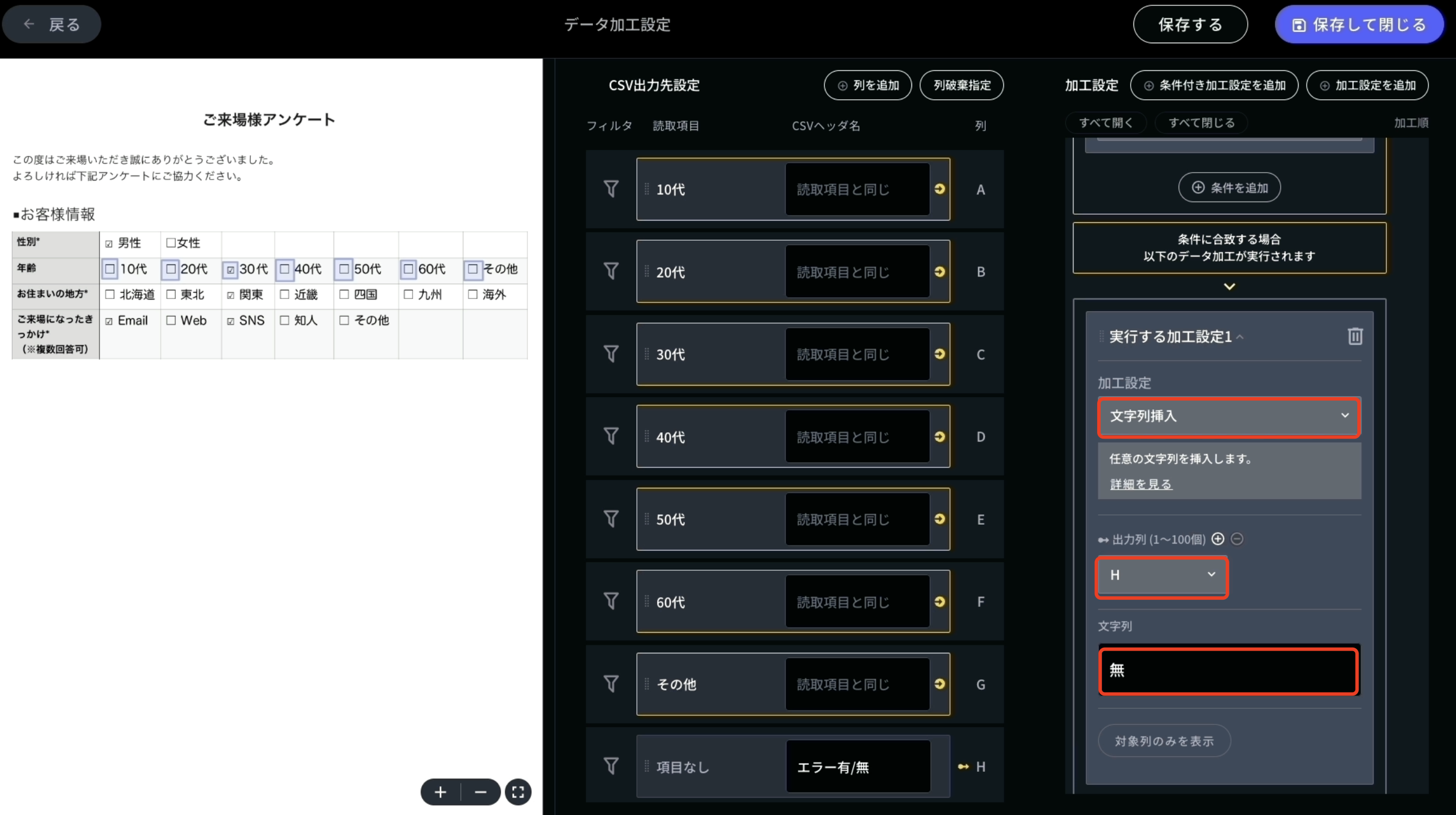The image size is (1456, 815).
Task: Click the filter icon on the その他 row
Action: click(x=611, y=684)
